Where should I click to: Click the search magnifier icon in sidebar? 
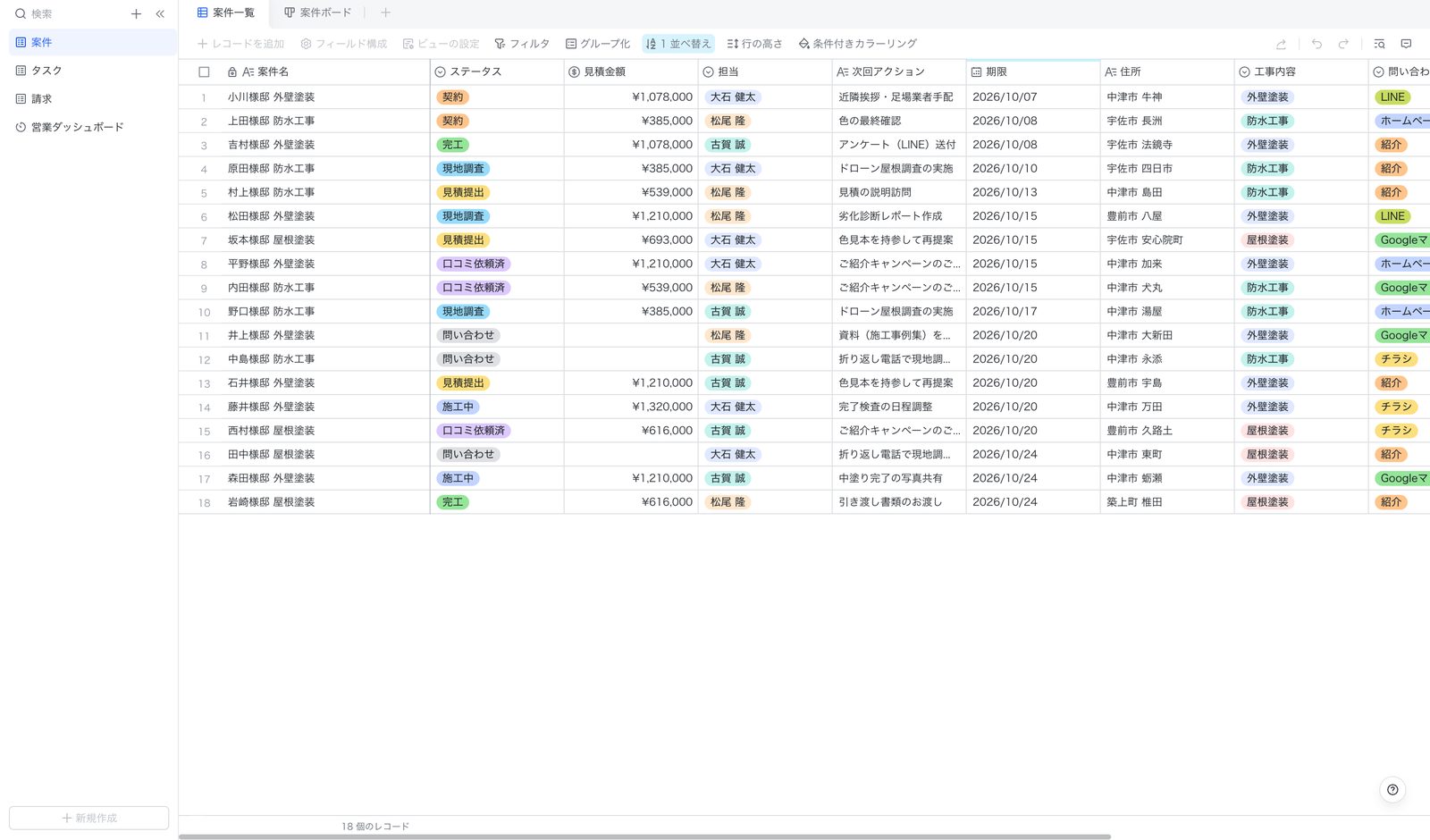coord(21,13)
